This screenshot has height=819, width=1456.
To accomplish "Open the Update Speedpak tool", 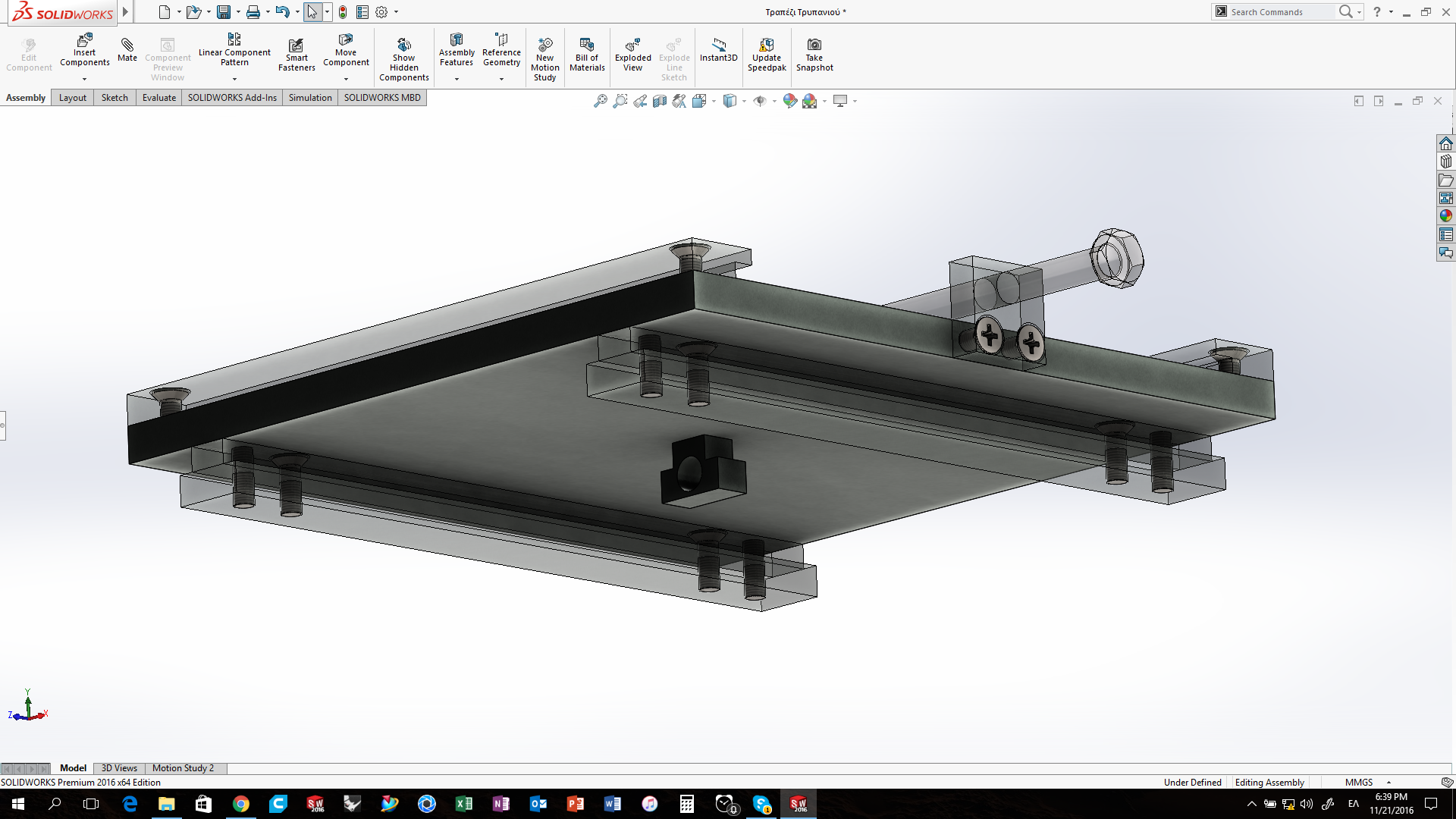I will (x=767, y=56).
